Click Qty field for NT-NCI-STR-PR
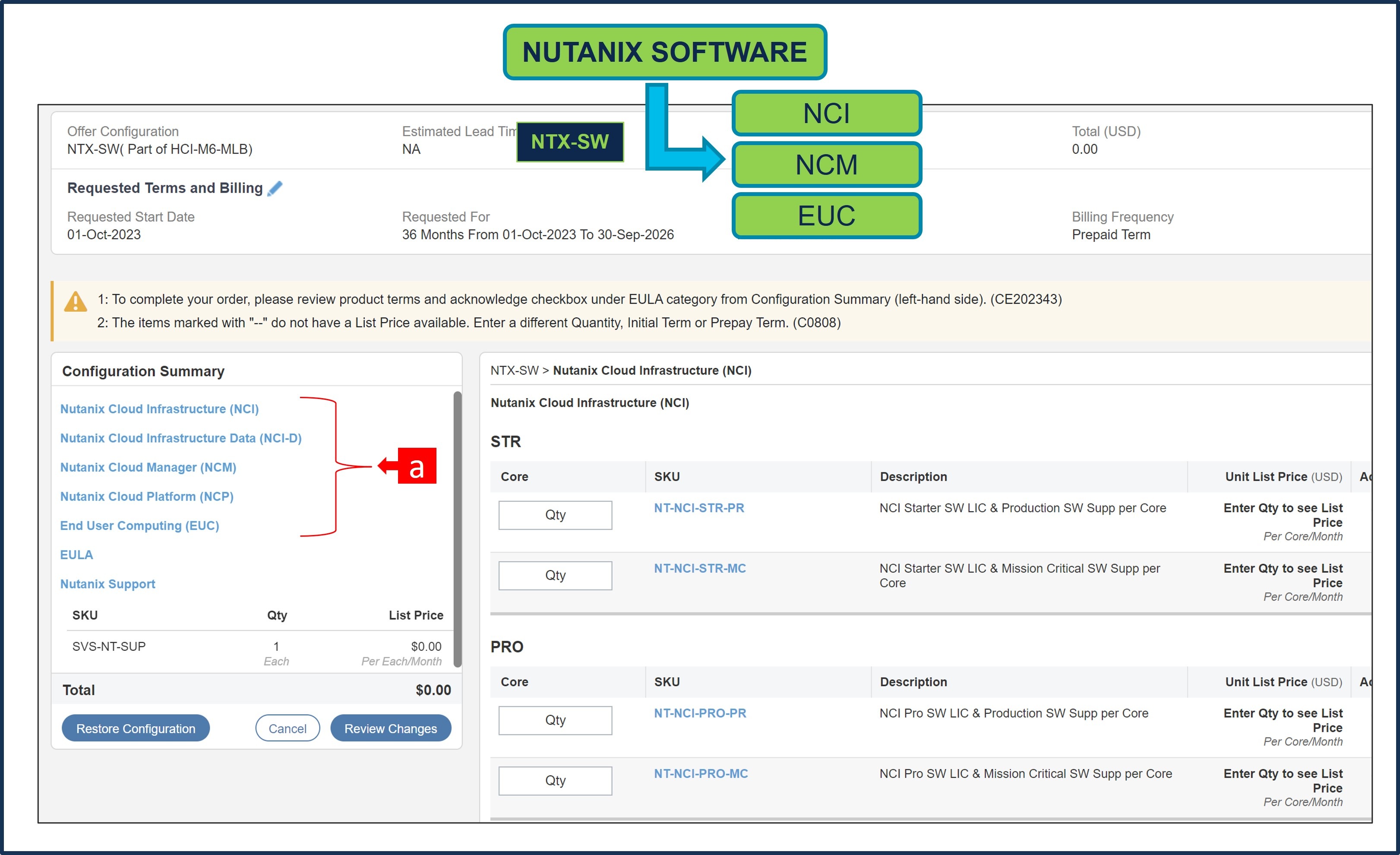Viewport: 1400px width, 855px height. 555,515
